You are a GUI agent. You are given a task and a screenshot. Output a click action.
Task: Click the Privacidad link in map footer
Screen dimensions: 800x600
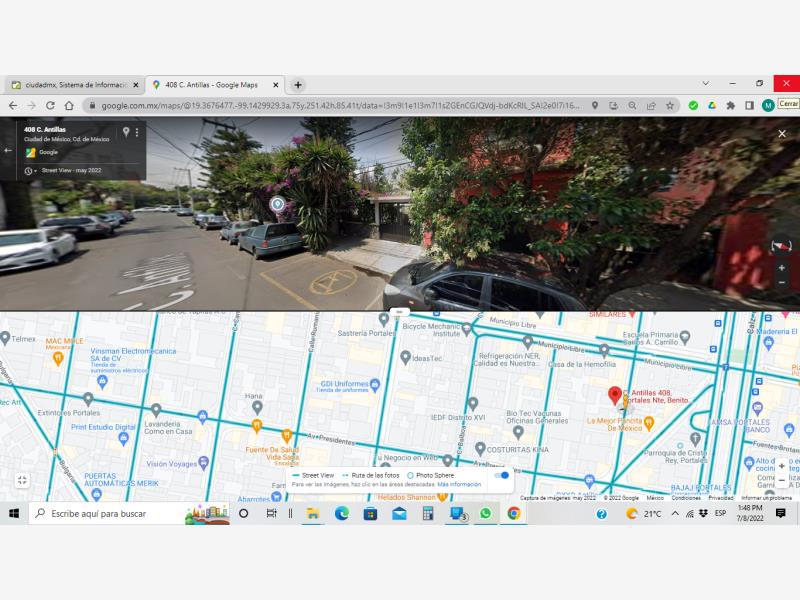721,498
